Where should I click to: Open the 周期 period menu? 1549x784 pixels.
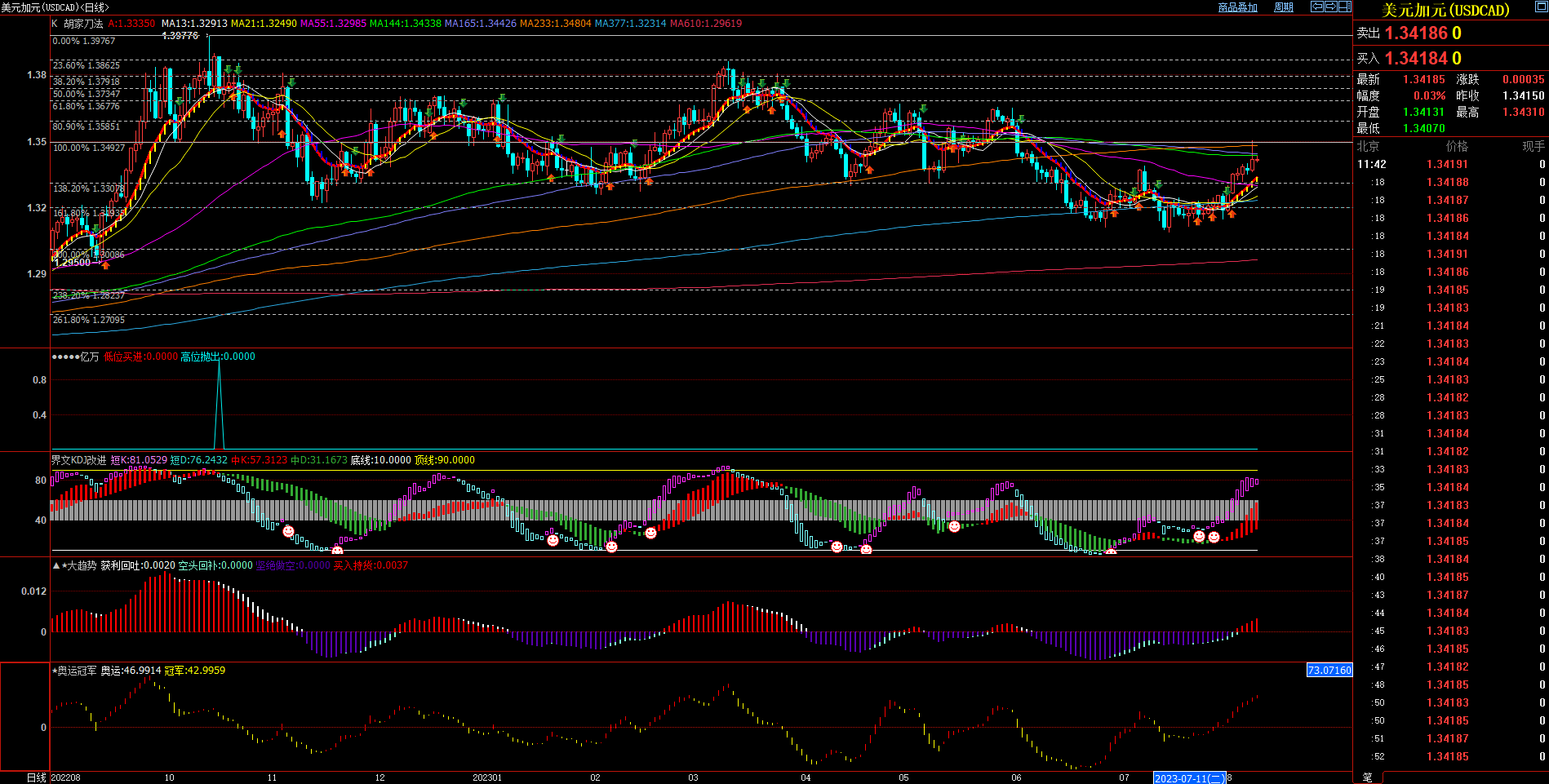point(1284,7)
